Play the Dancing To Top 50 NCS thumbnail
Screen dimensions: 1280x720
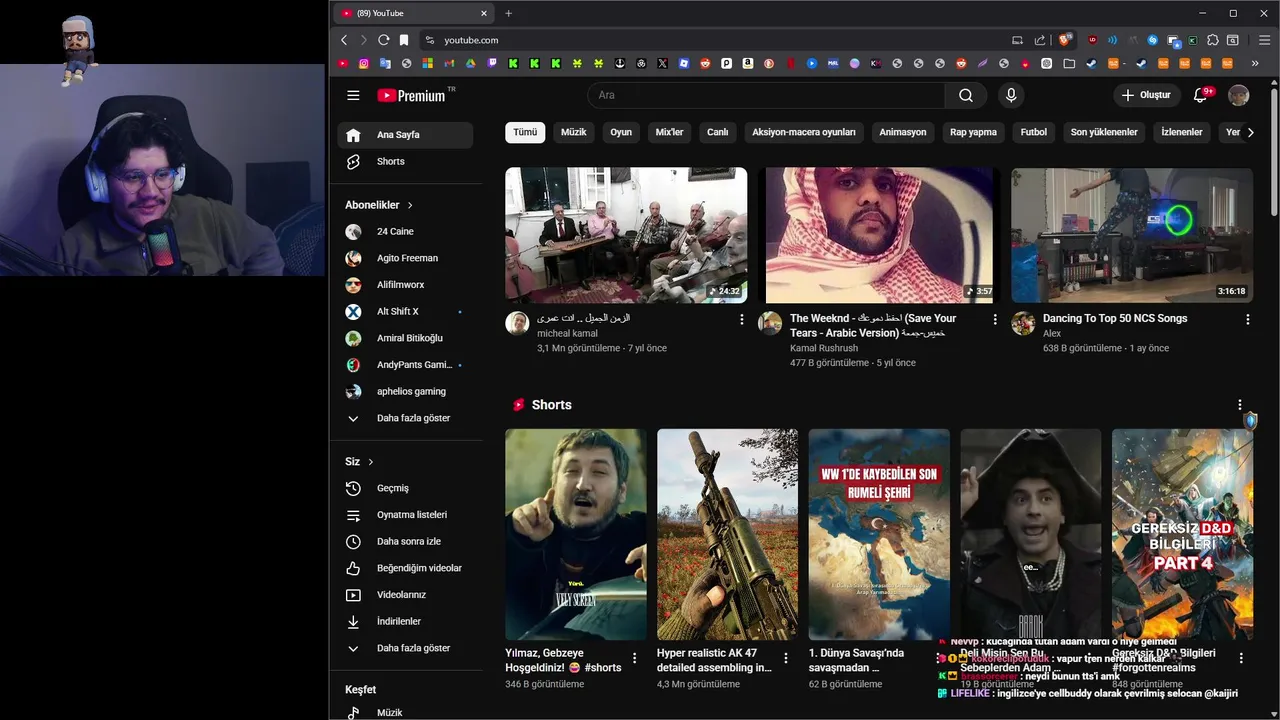(1132, 235)
